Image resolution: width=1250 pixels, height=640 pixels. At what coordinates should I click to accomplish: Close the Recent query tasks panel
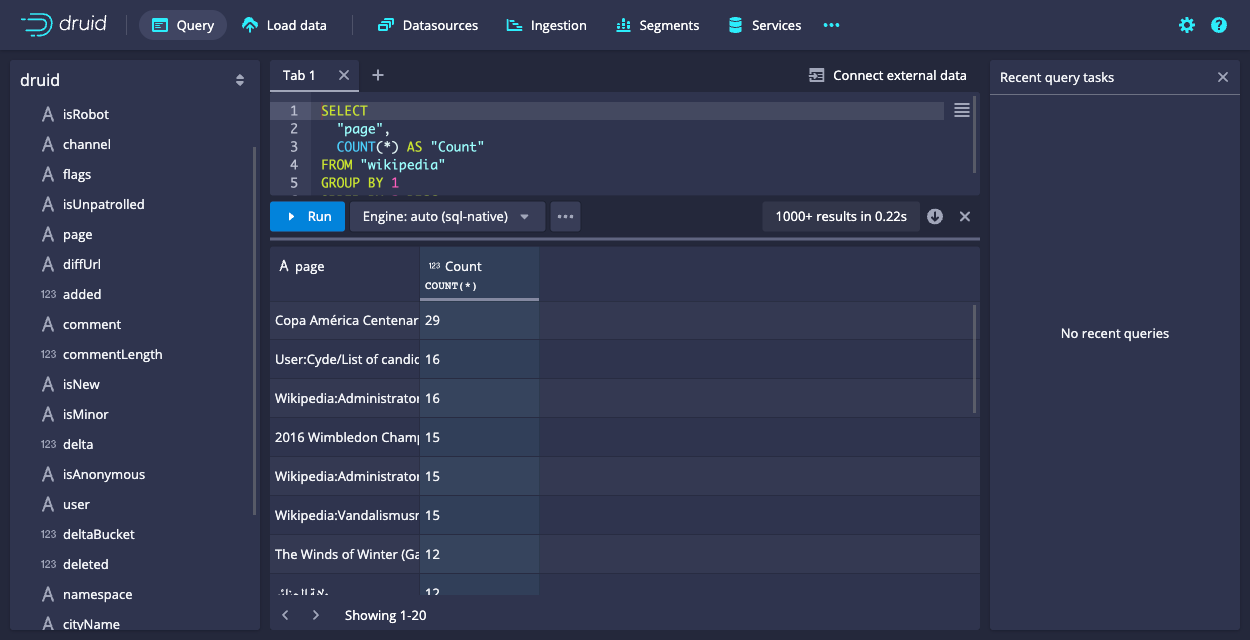pyautogui.click(x=1222, y=76)
